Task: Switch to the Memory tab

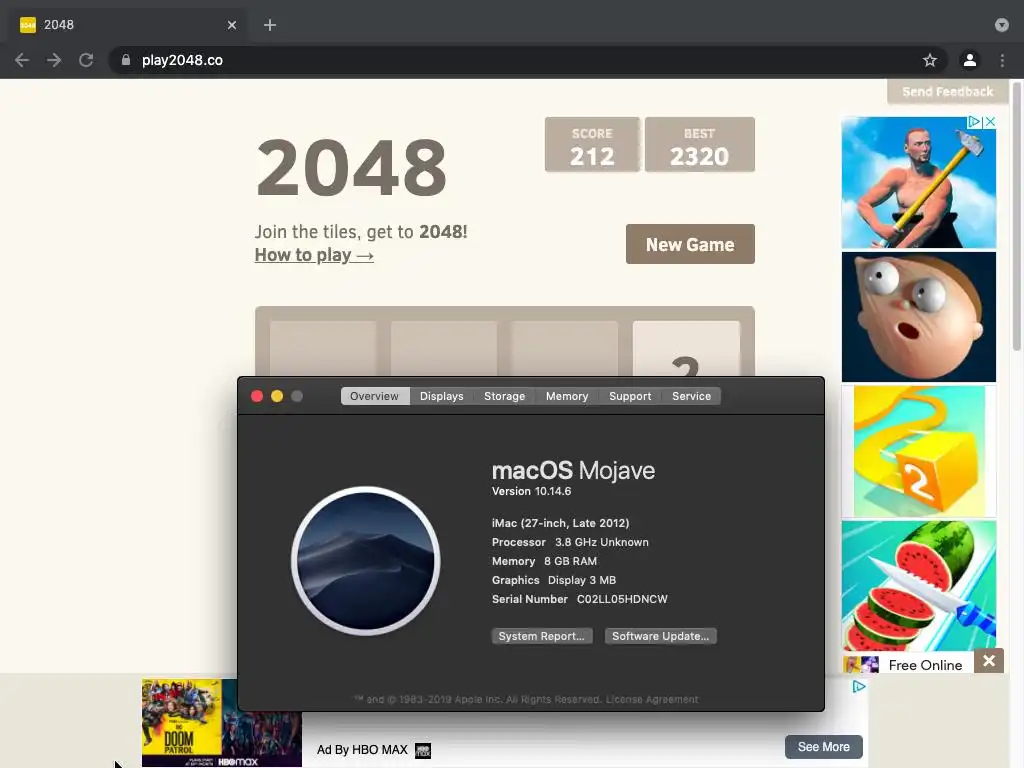Action: 567,396
